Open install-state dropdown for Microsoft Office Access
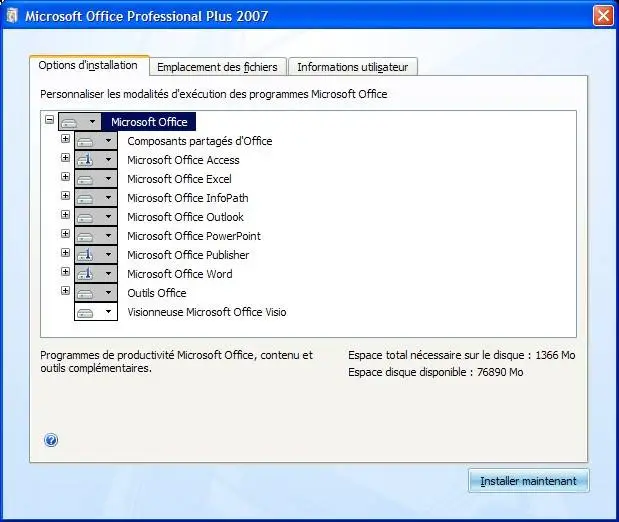 click(96, 160)
